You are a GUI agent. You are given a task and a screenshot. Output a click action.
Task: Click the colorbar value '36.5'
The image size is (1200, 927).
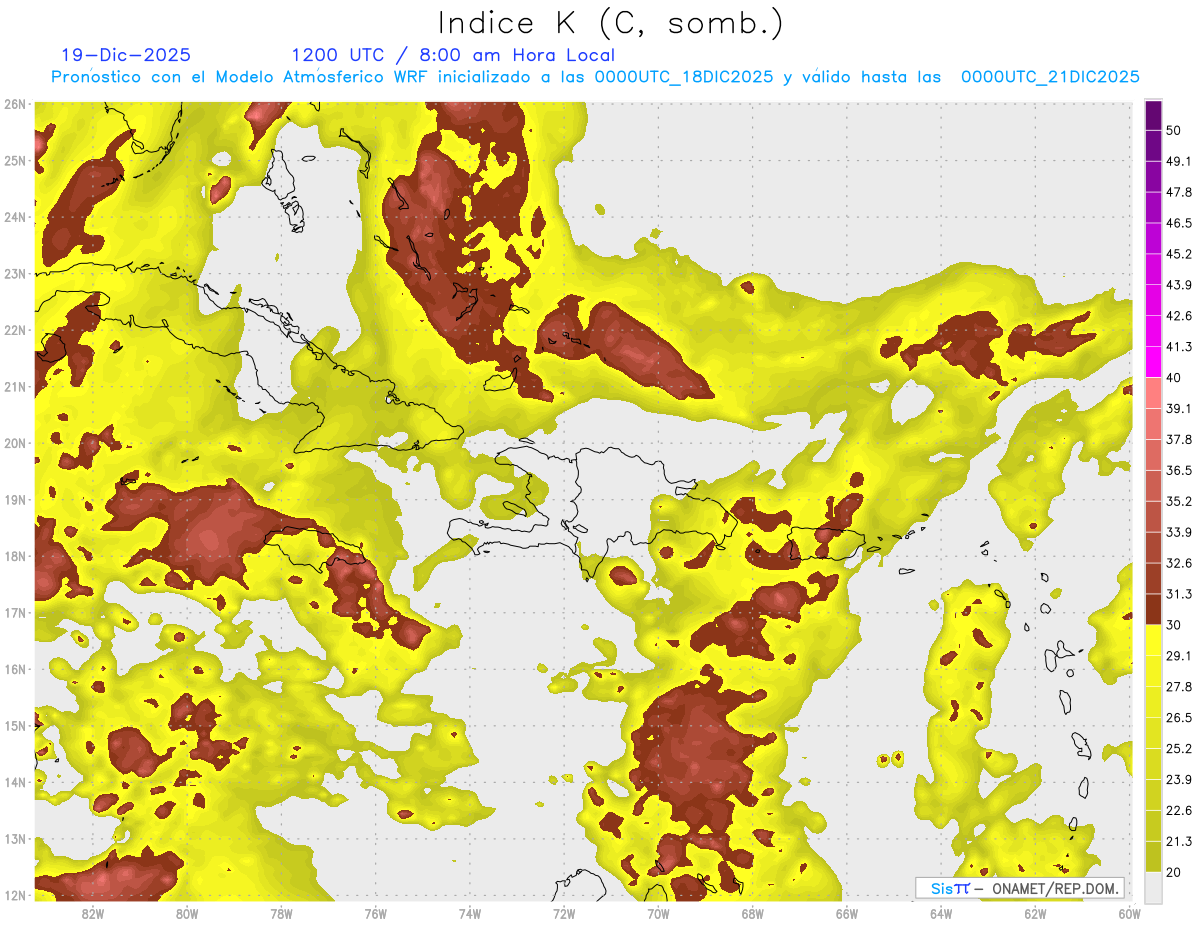(1178, 470)
